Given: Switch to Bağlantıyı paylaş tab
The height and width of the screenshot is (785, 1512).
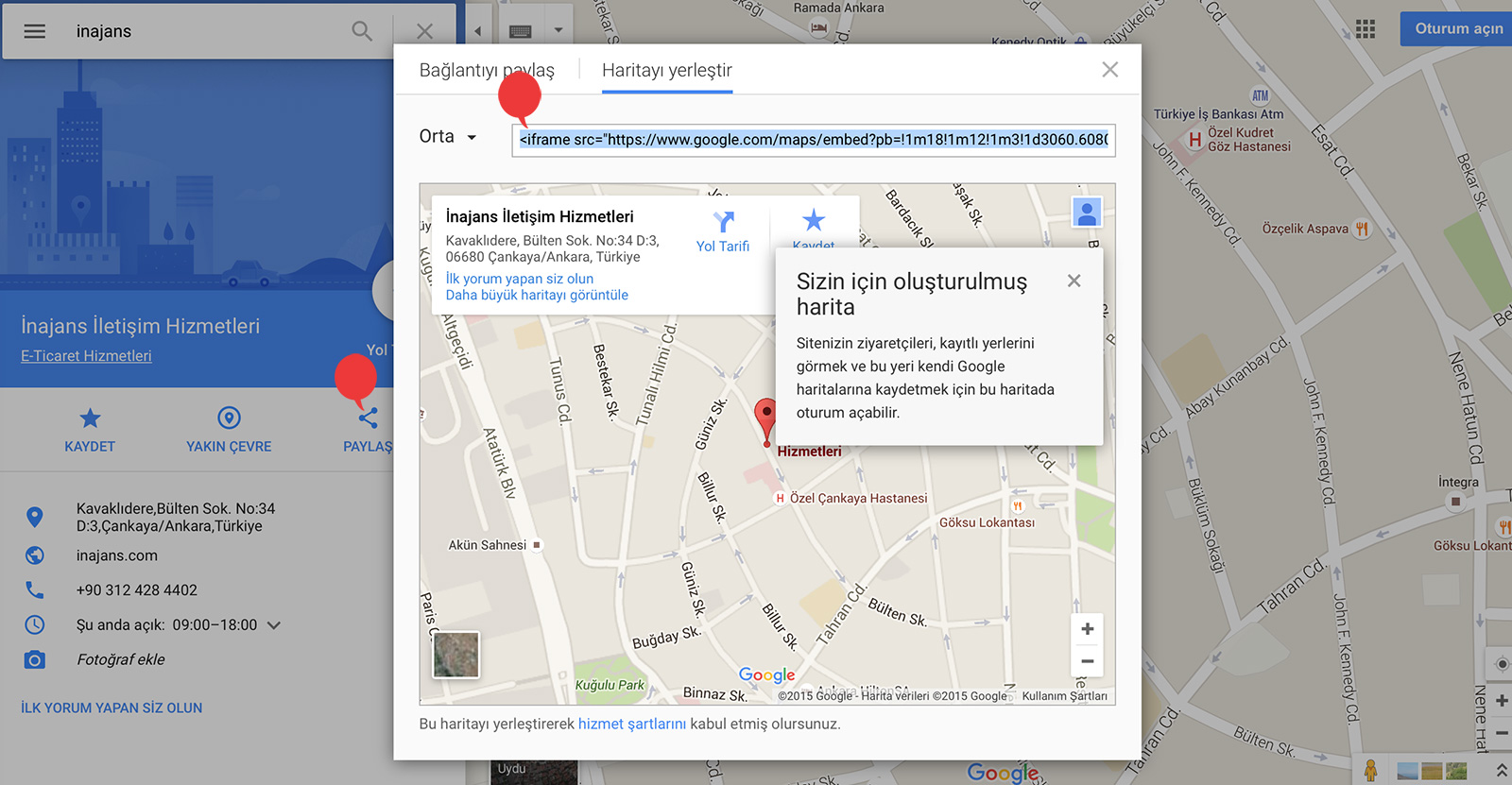Looking at the screenshot, I should click(487, 70).
